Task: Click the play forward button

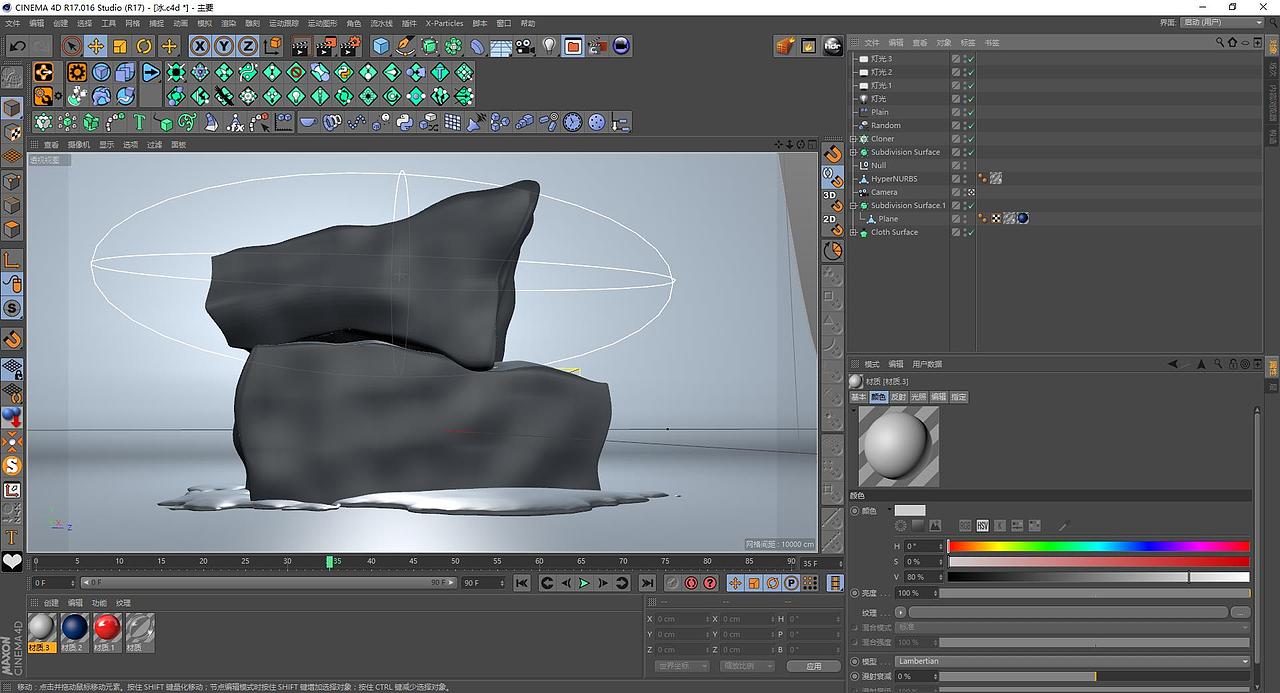Action: pyautogui.click(x=584, y=583)
